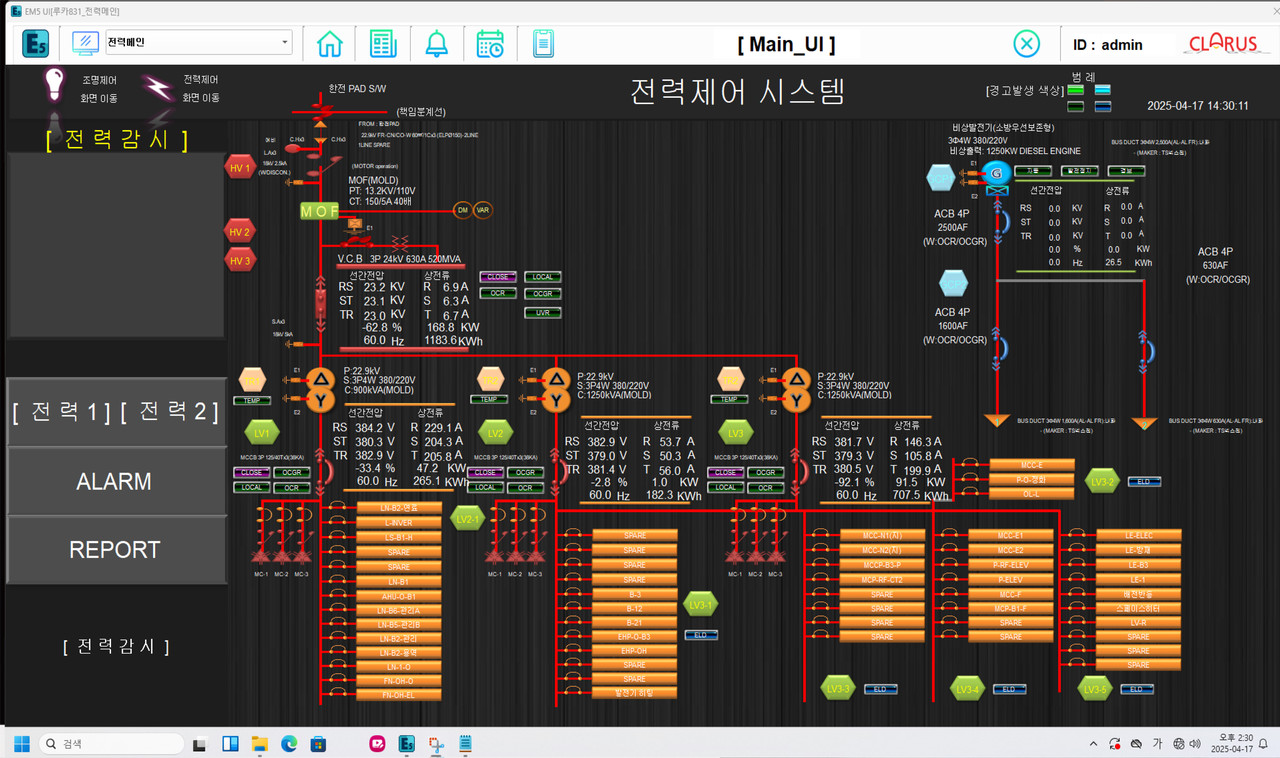Click the Home icon in the toolbar
The height and width of the screenshot is (758, 1280).
(x=329, y=44)
